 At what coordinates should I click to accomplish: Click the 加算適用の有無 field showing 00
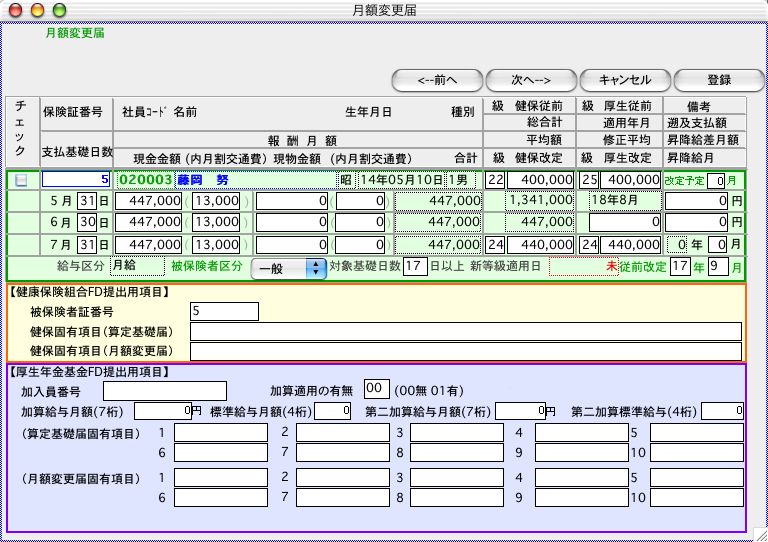[375, 389]
